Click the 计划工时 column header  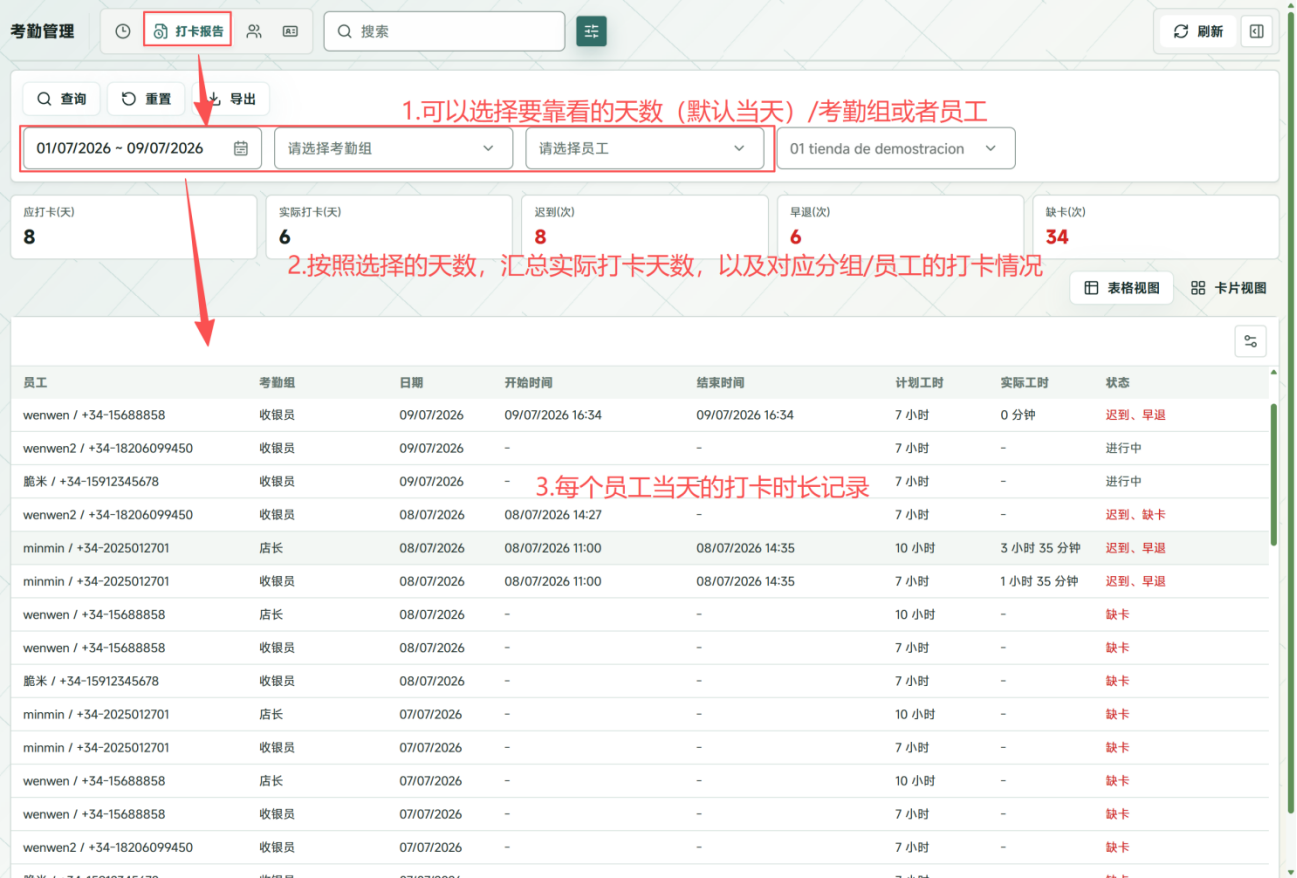click(x=920, y=383)
